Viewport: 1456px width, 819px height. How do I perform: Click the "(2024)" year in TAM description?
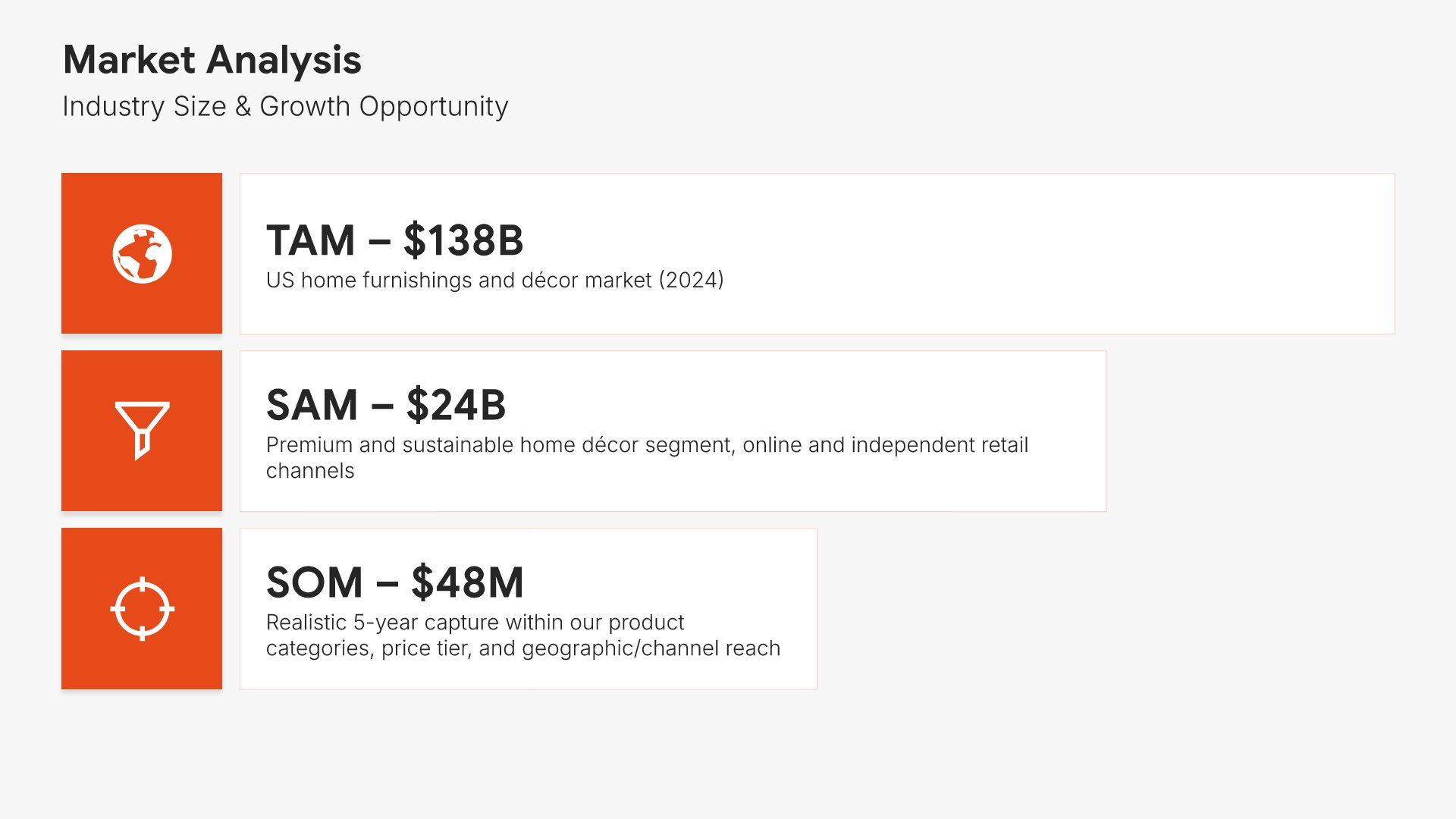pyautogui.click(x=691, y=281)
